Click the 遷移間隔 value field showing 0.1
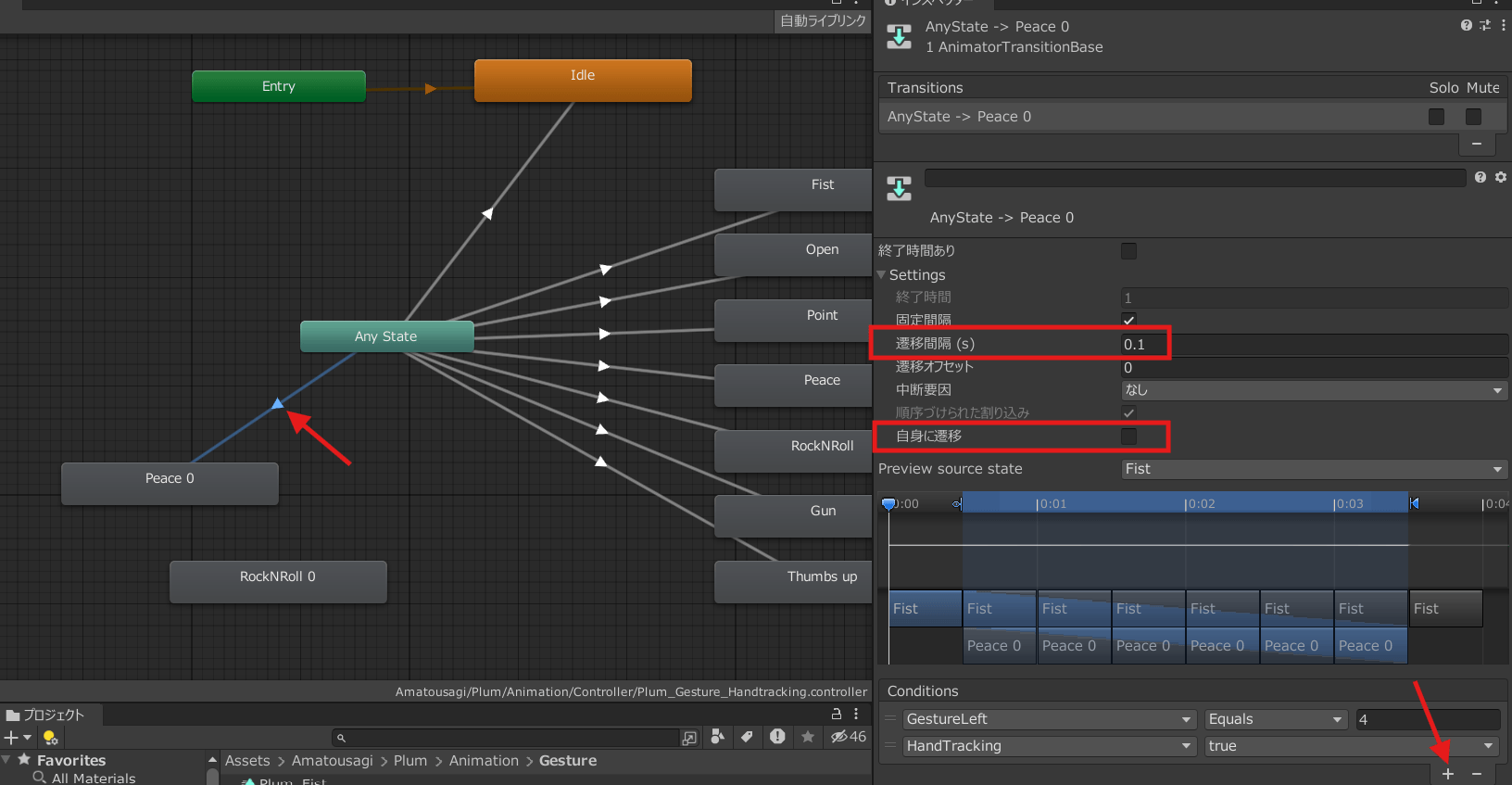Screen dimensions: 1512x785 point(1145,344)
